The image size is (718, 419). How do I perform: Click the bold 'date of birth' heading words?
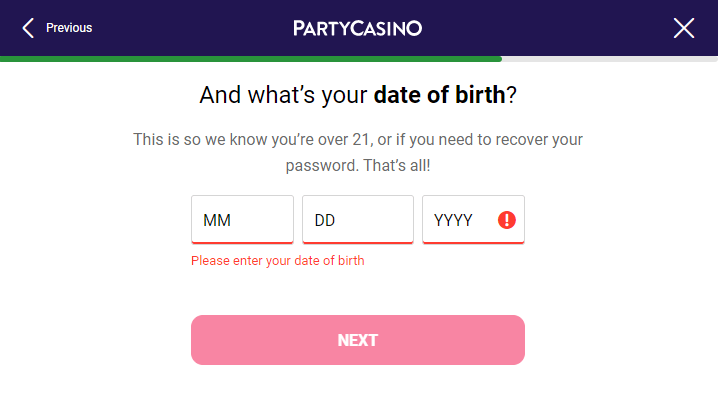(439, 95)
